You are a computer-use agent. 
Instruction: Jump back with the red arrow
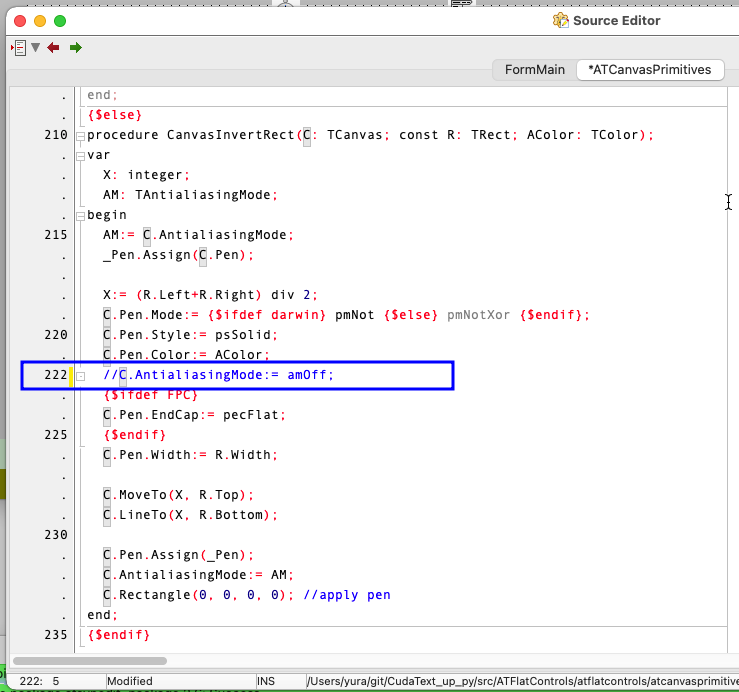click(53, 48)
